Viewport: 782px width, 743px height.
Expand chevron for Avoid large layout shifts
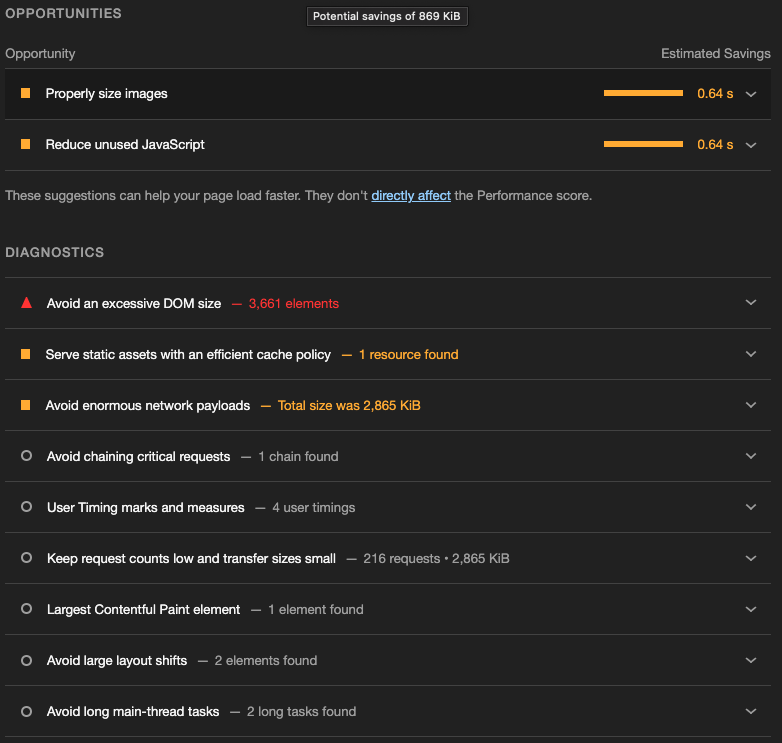tap(751, 660)
